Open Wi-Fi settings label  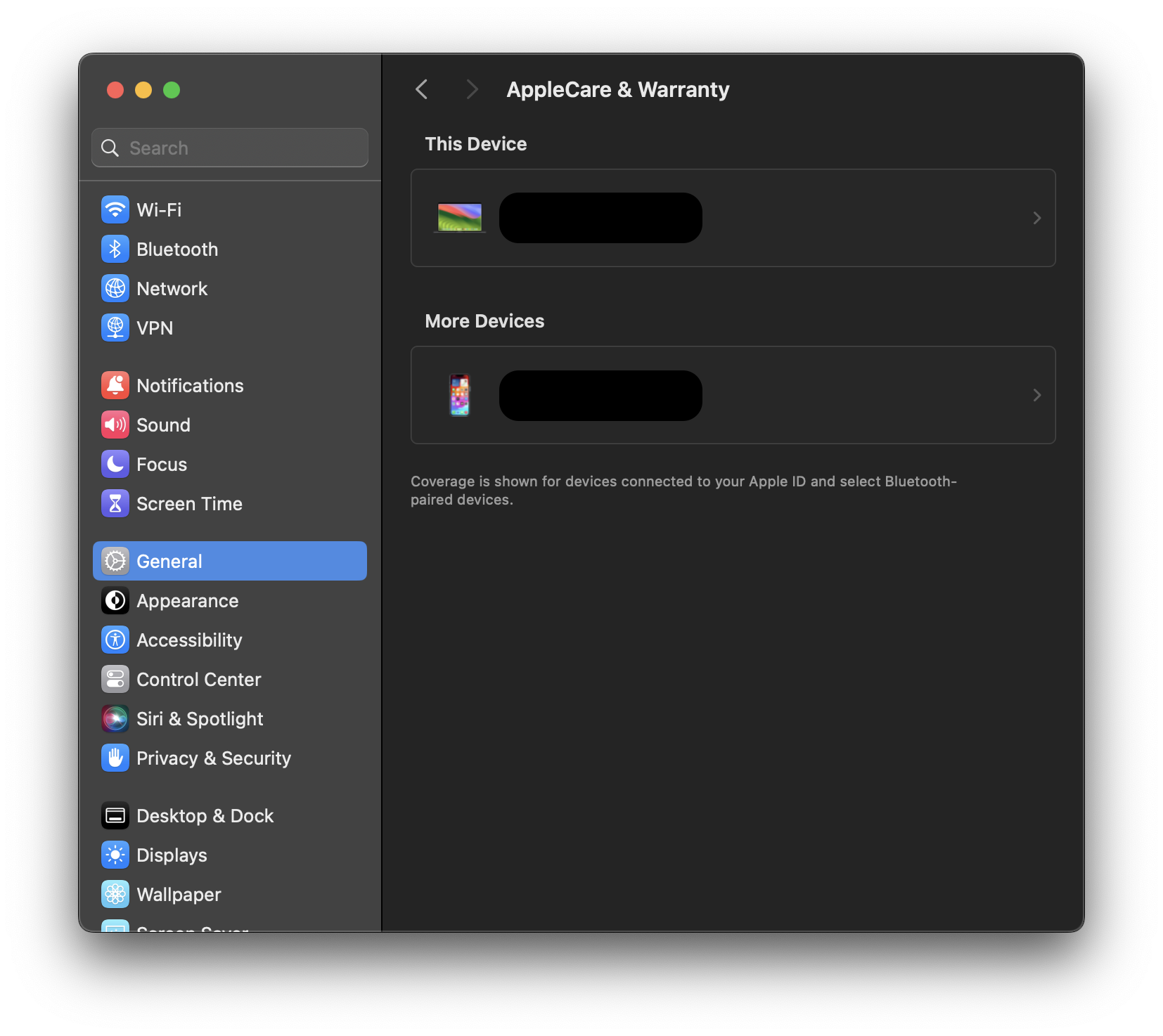pos(159,209)
